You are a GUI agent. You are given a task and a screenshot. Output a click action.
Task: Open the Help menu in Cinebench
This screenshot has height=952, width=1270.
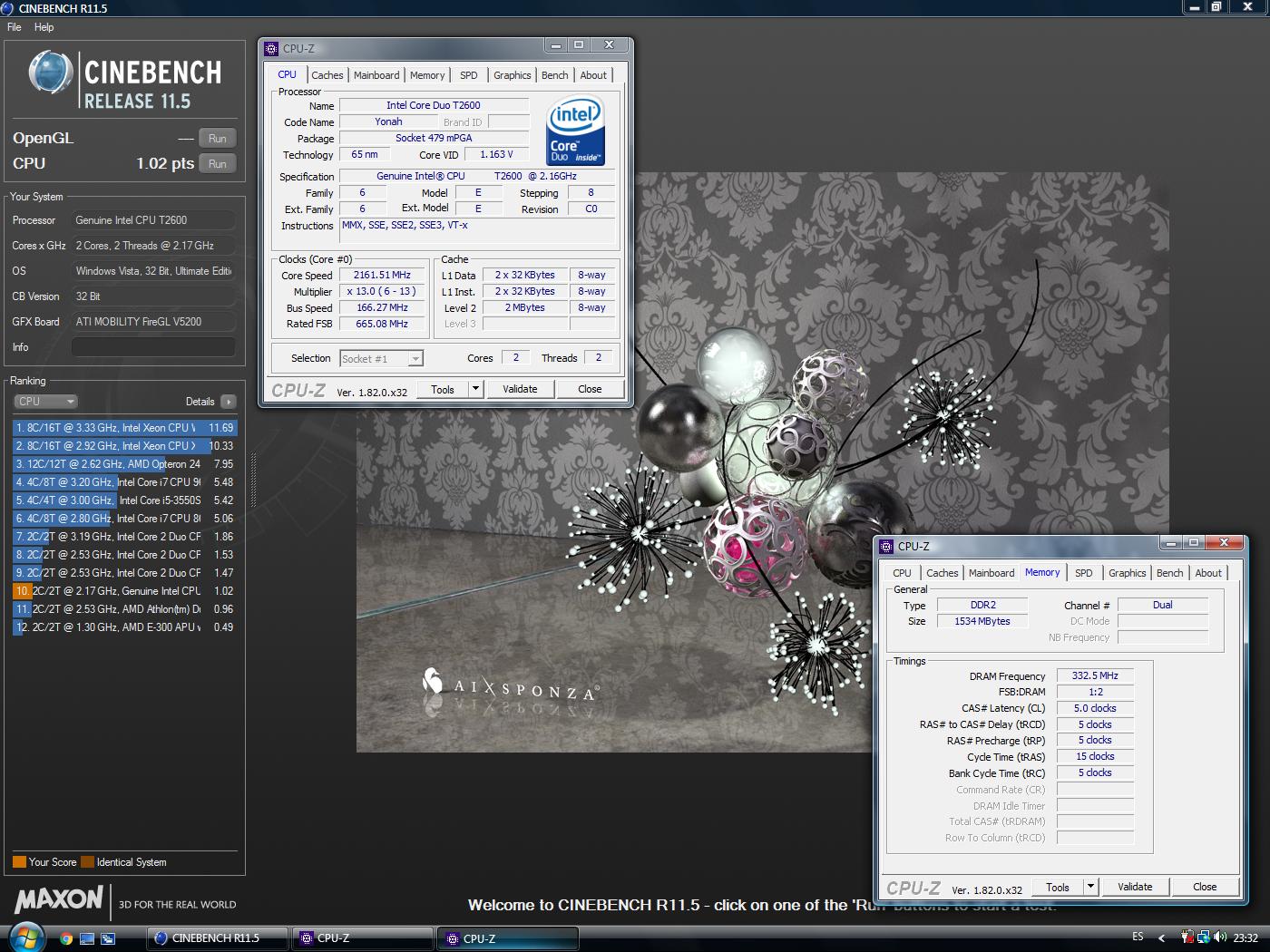pos(44,27)
